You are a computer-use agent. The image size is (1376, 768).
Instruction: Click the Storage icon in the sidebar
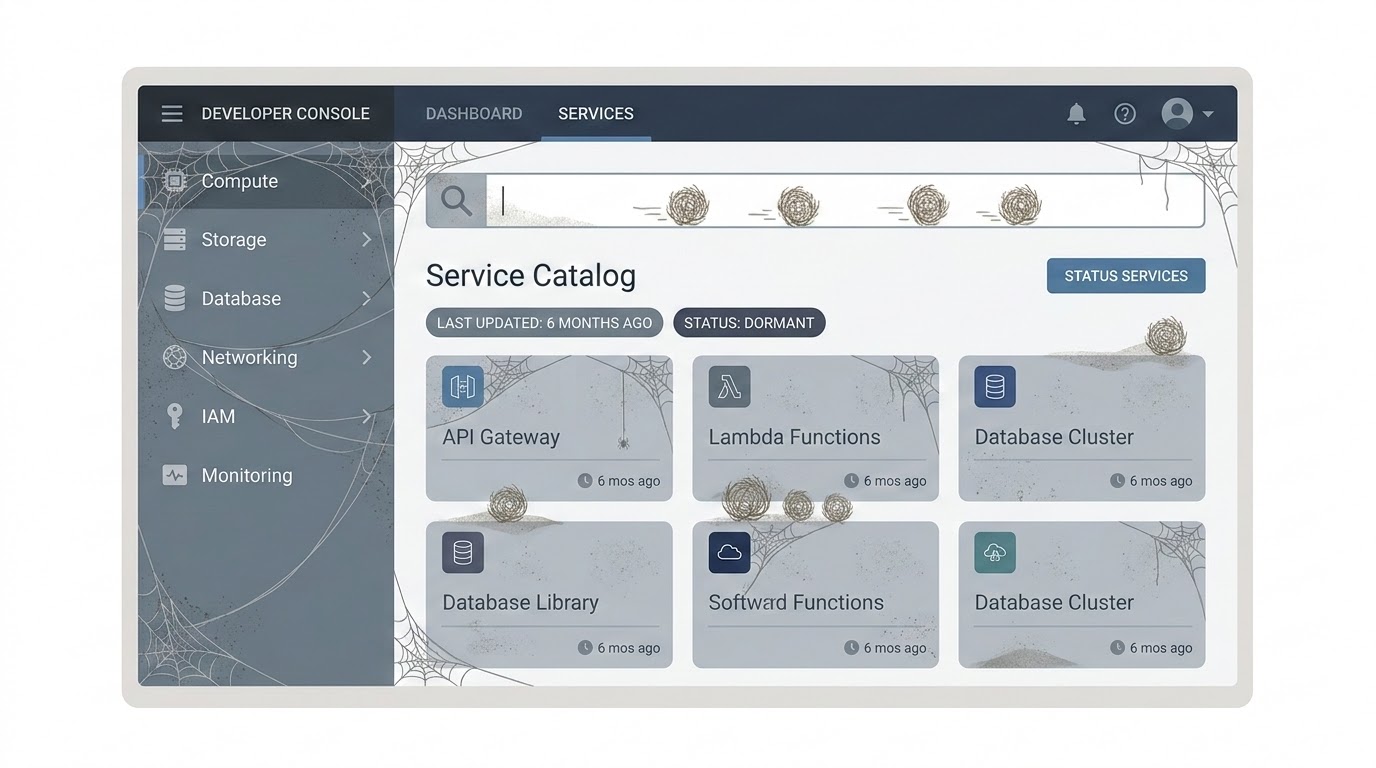pyautogui.click(x=174, y=239)
